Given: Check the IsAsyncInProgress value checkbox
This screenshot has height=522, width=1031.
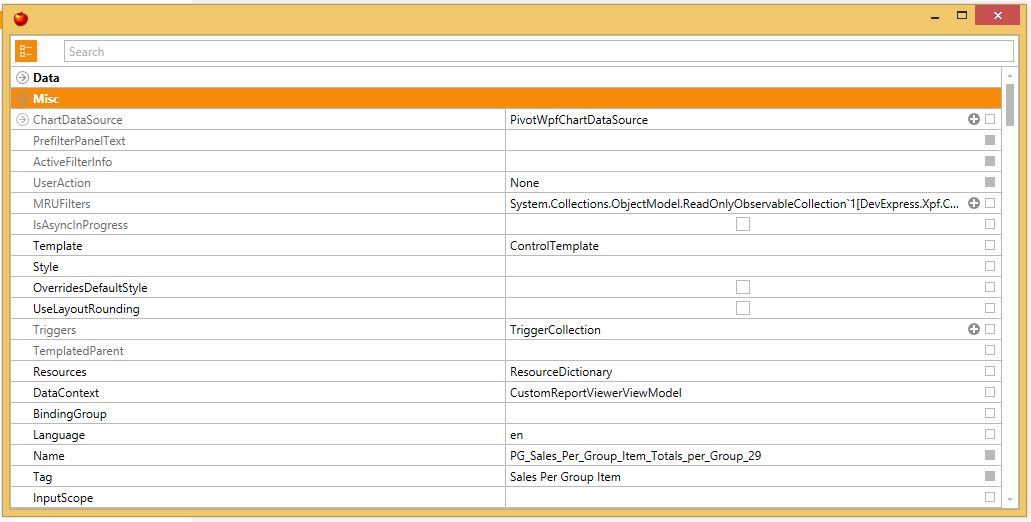Looking at the screenshot, I should 743,224.
